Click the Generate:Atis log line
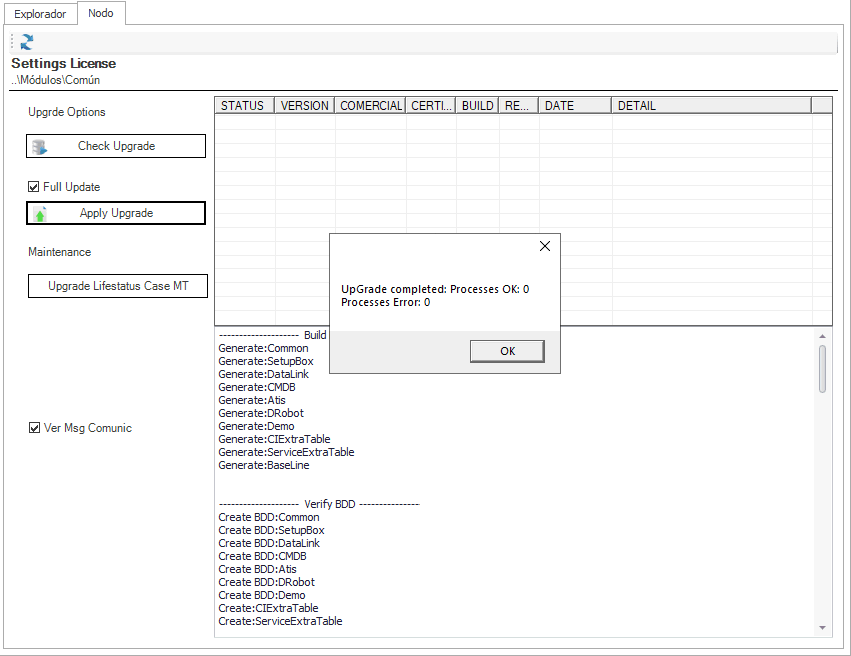Screen dimensions: 851x656 252,400
